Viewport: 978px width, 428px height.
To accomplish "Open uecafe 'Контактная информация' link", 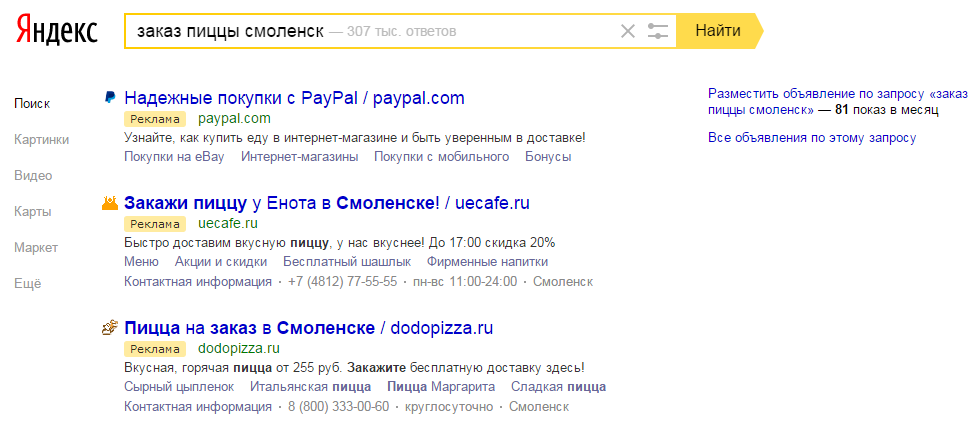I will 198,281.
